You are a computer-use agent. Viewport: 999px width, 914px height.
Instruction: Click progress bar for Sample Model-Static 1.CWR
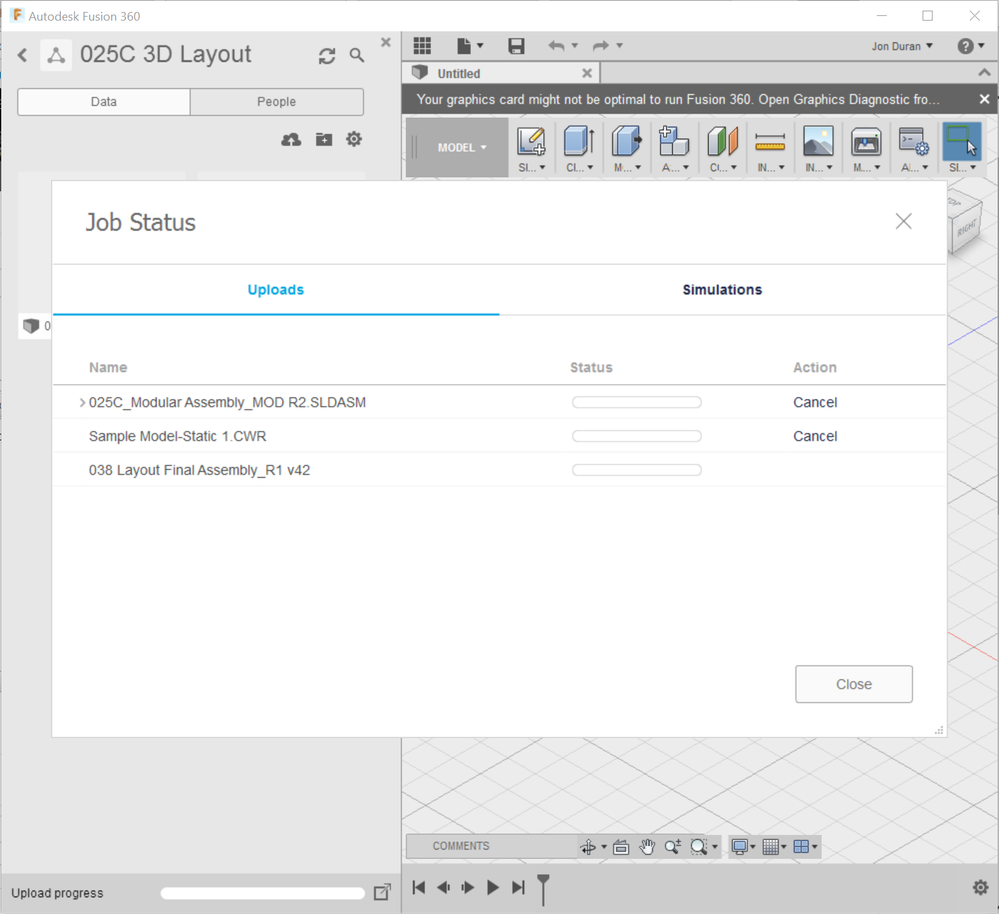point(636,436)
